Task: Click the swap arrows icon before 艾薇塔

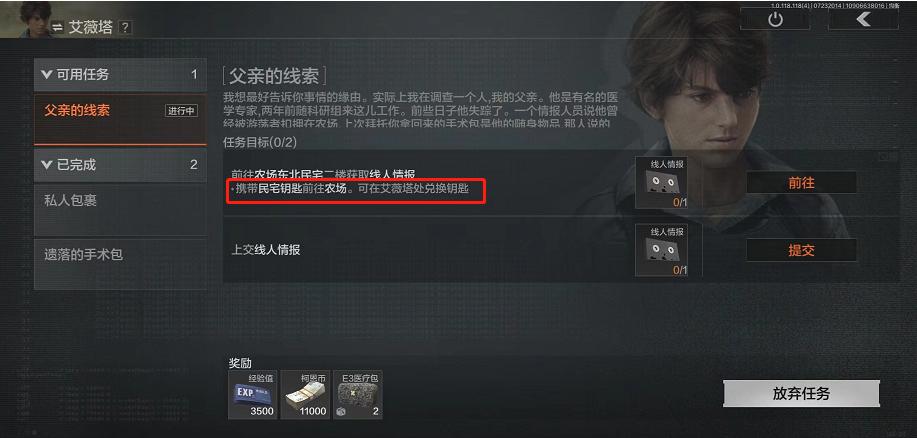Action: tap(58, 27)
